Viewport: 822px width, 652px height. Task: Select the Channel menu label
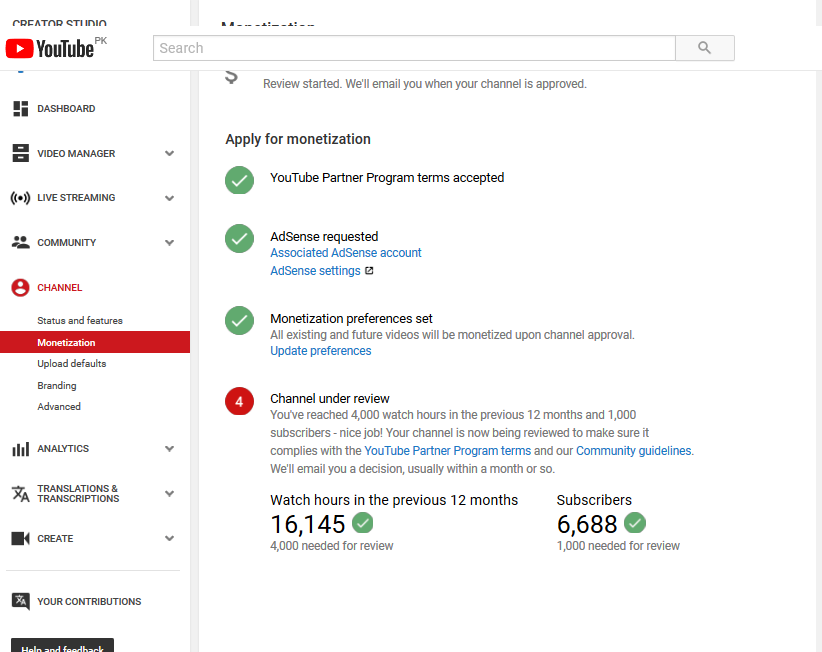(60, 288)
